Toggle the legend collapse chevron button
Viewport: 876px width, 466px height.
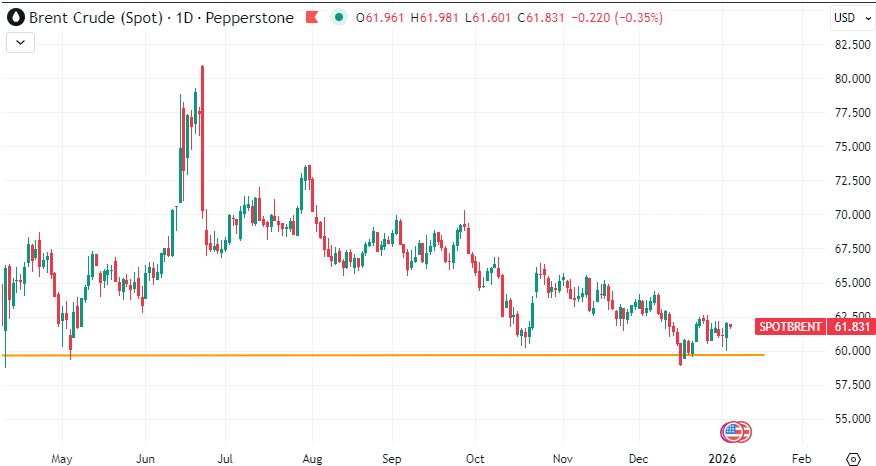click(x=22, y=42)
